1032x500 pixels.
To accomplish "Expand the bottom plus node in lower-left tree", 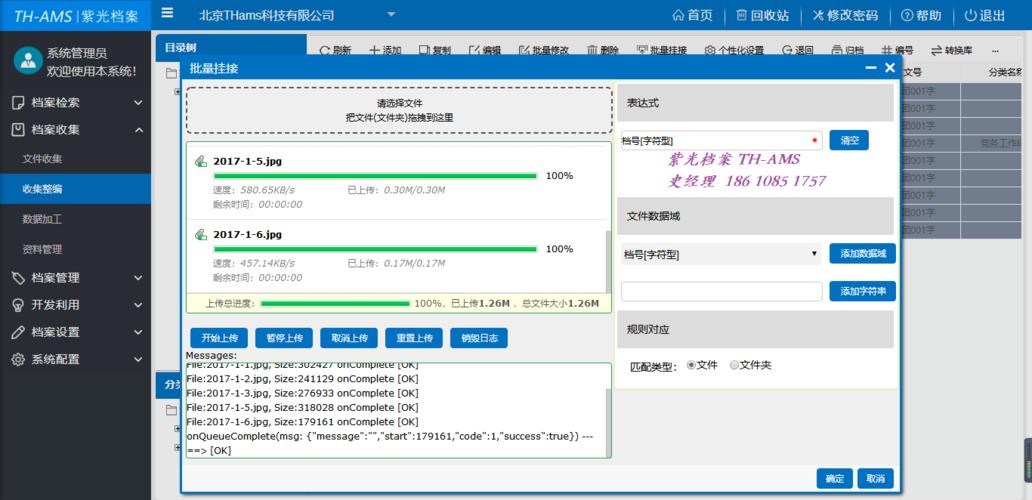I will click(x=177, y=447).
